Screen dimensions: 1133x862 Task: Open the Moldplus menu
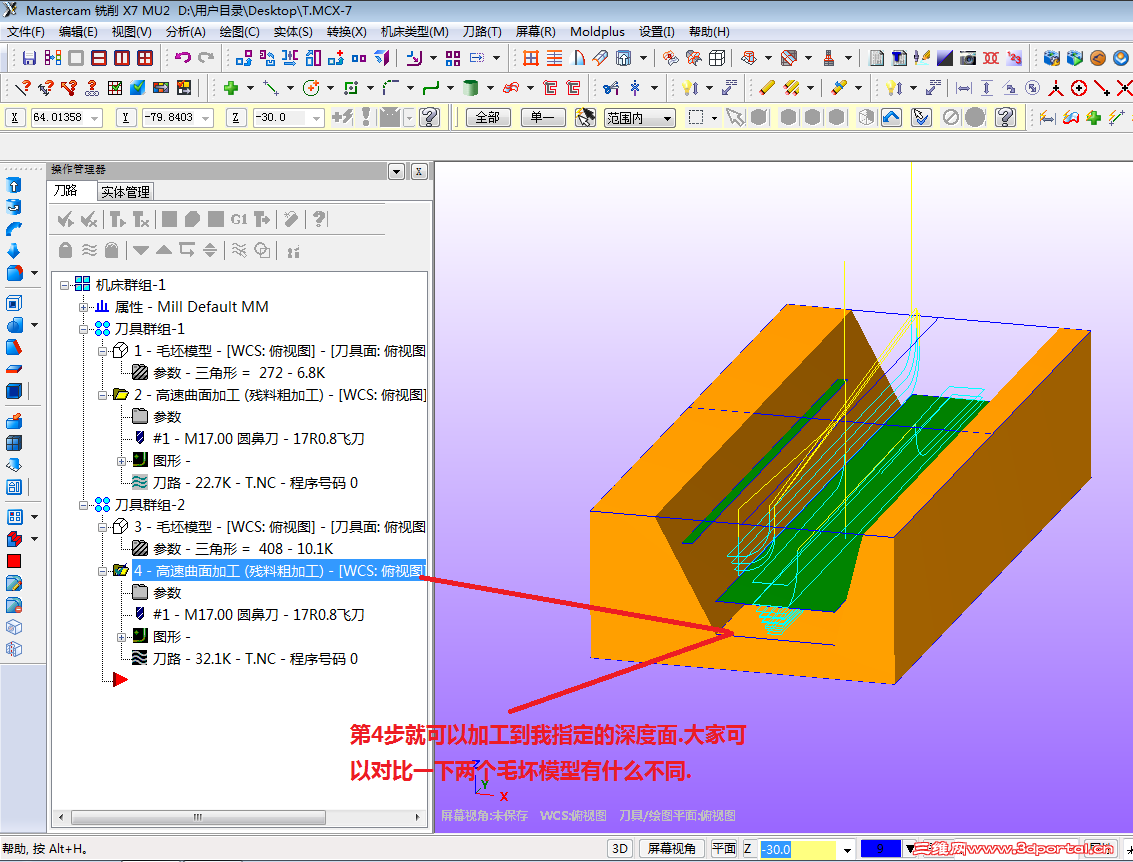pyautogui.click(x=597, y=32)
